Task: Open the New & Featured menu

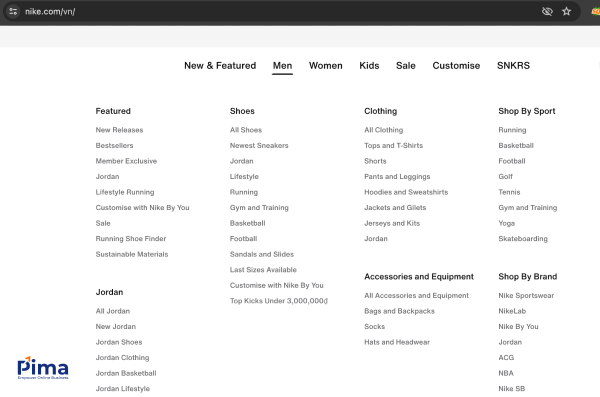Action: point(220,66)
